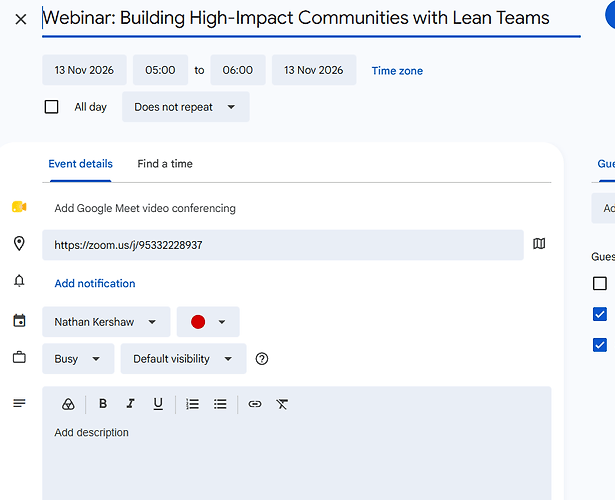Click the notification bell icon
This screenshot has height=500, width=615.
coord(19,281)
